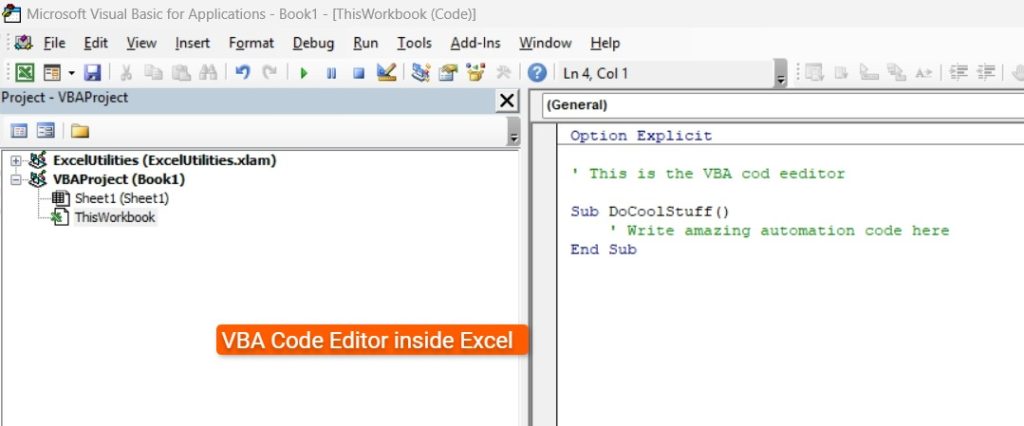Select ExcelUtilities (ExcelUtilities.xlam) in the tree
Viewport: 1024px width, 426px height.
[x=165, y=160]
